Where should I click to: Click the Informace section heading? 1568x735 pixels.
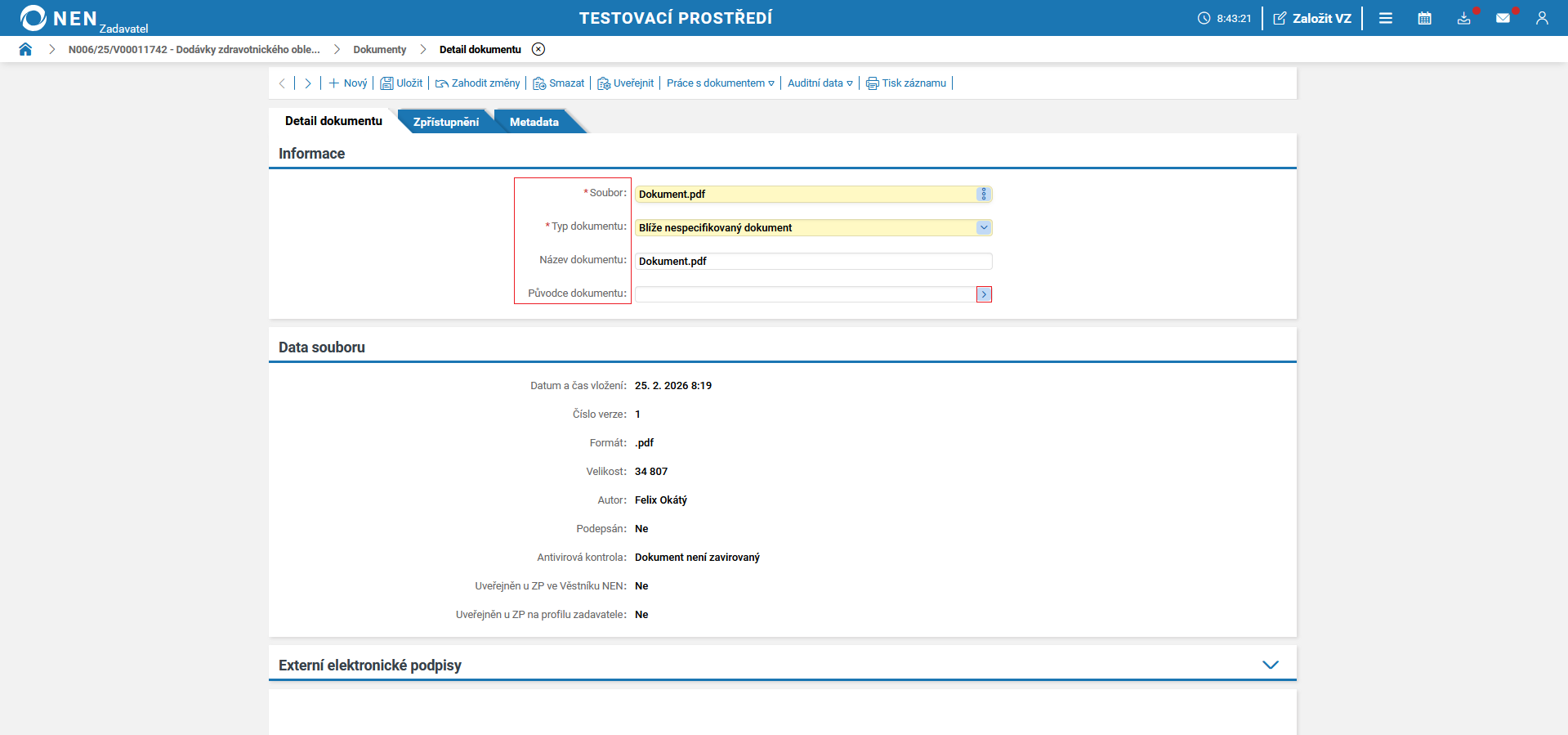(311, 154)
